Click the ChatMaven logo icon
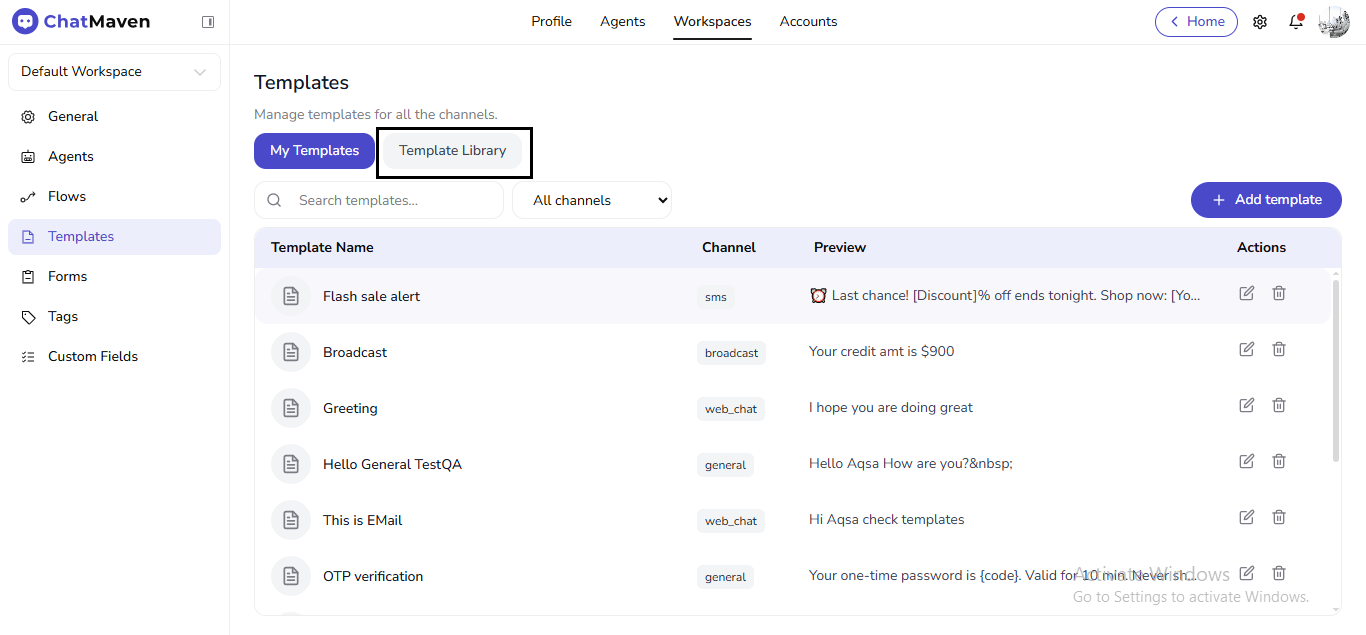Screen dimensions: 1366x635 (25, 22)
